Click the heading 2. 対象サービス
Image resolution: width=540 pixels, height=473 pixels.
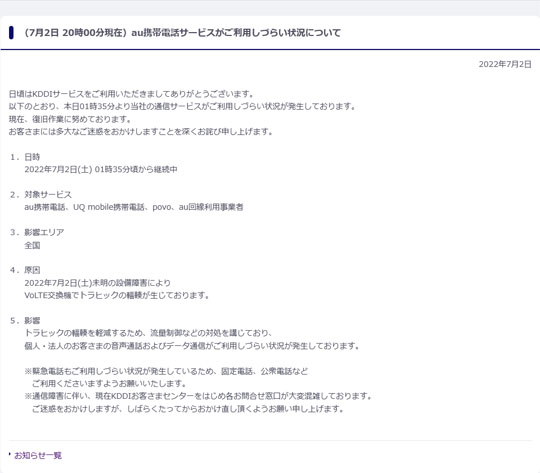[41, 195]
